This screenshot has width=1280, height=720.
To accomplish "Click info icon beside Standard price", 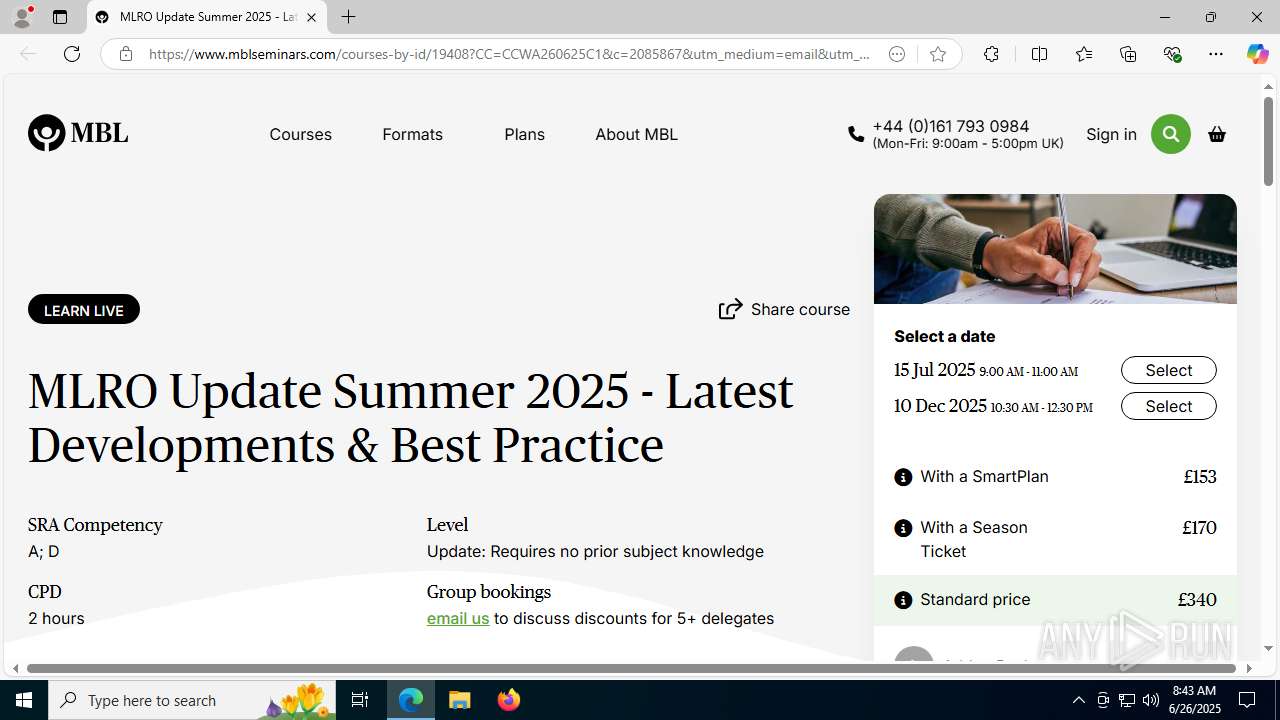I will [903, 600].
